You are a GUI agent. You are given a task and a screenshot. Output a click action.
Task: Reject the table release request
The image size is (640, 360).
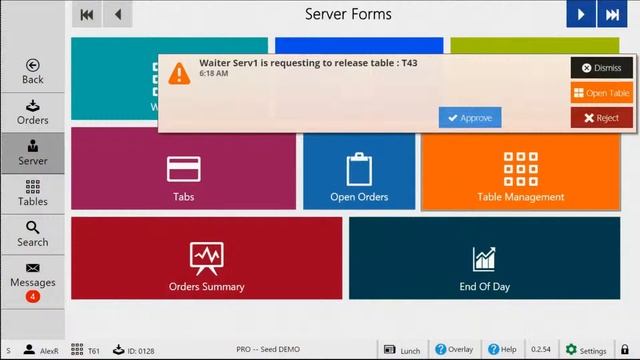click(602, 118)
